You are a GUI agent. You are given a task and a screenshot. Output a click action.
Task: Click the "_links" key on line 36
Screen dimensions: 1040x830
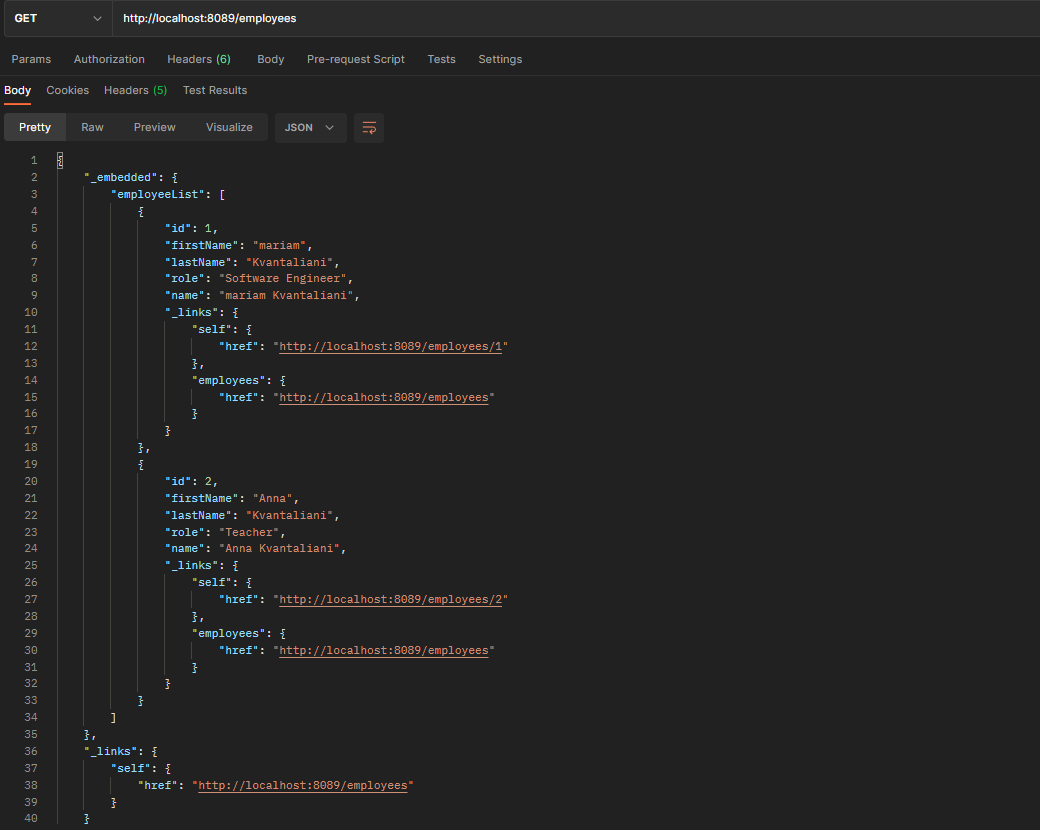111,751
